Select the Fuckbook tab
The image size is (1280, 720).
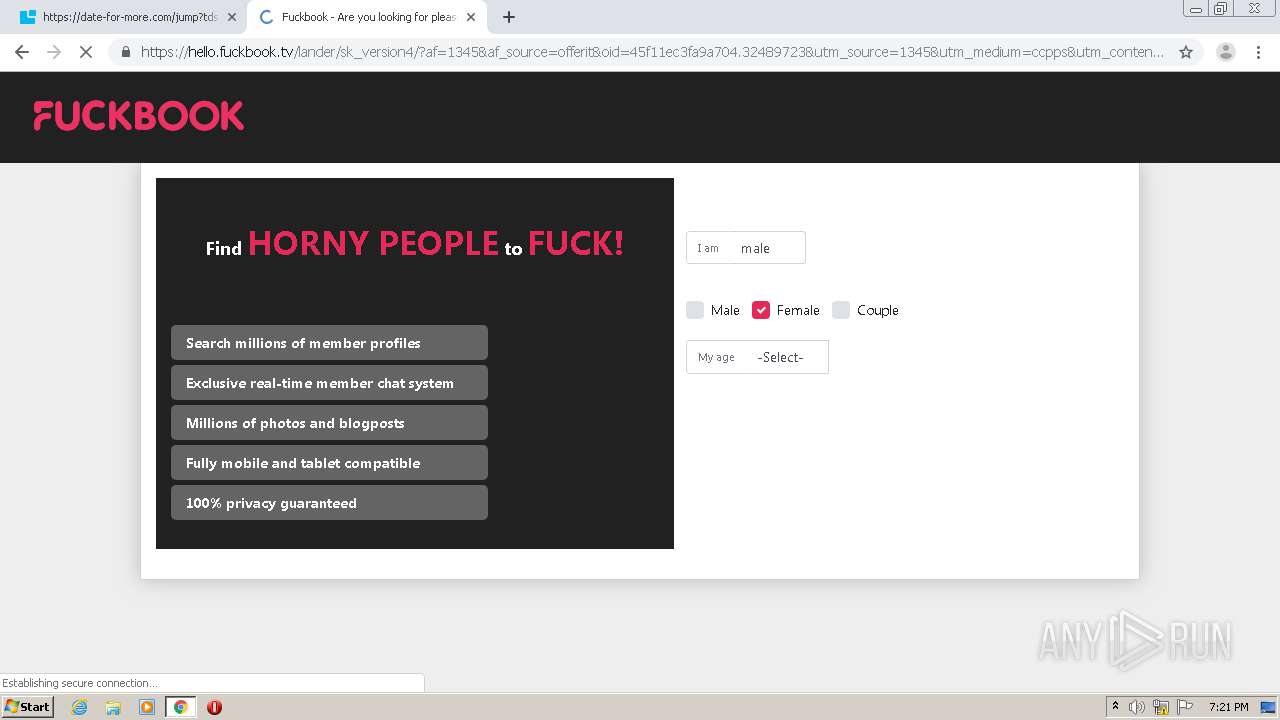[368, 17]
